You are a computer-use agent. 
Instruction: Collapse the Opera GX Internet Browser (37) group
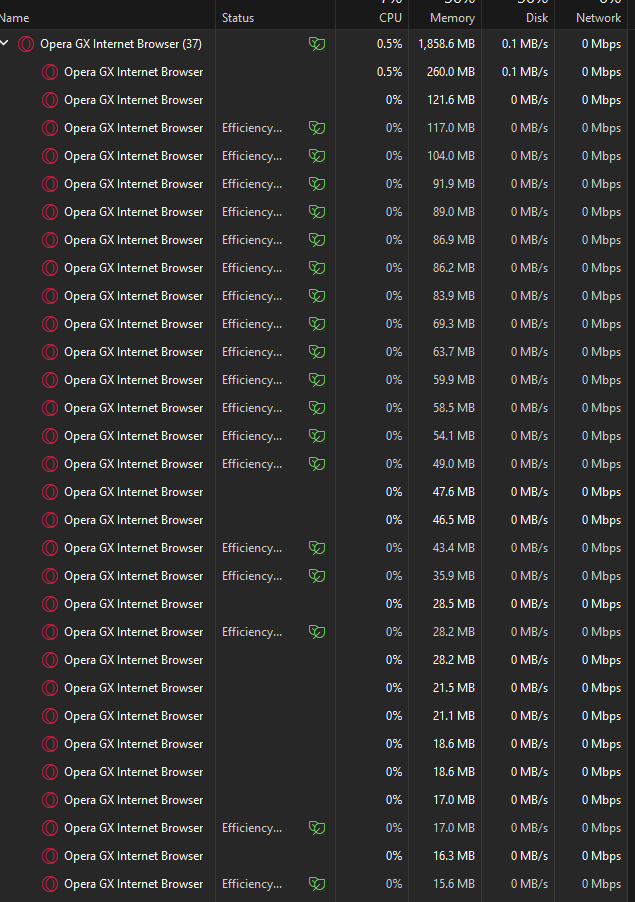click(x=5, y=43)
